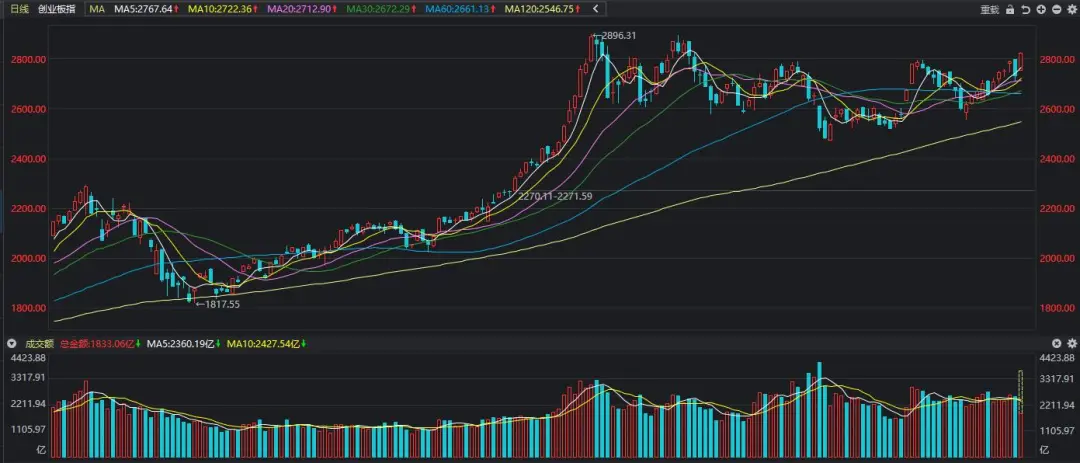This screenshot has height=463, width=1080.
Task: Click the 重载 reload button
Action: (x=989, y=10)
